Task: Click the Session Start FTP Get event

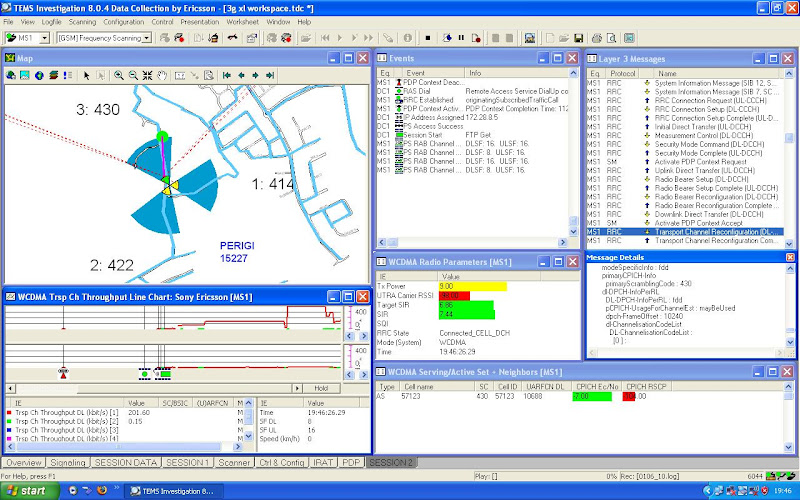Action: click(473, 135)
